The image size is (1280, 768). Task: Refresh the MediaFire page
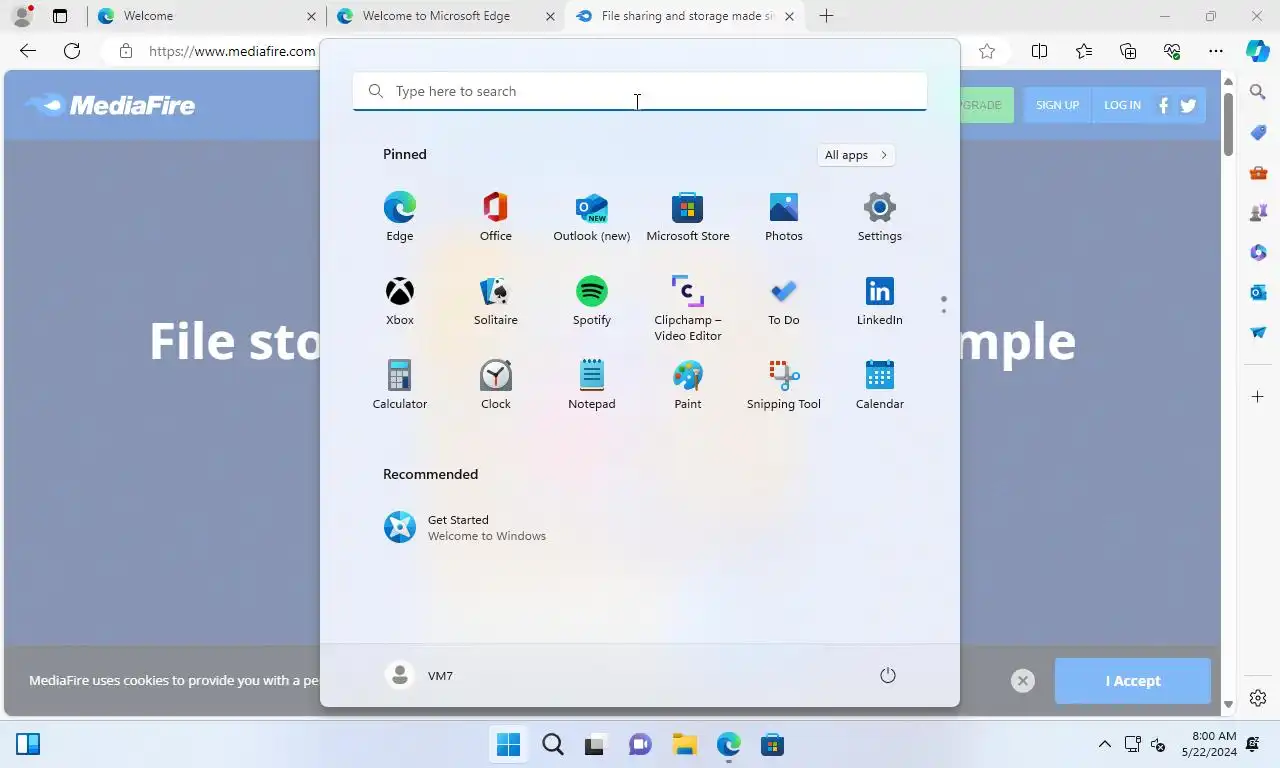click(x=72, y=51)
